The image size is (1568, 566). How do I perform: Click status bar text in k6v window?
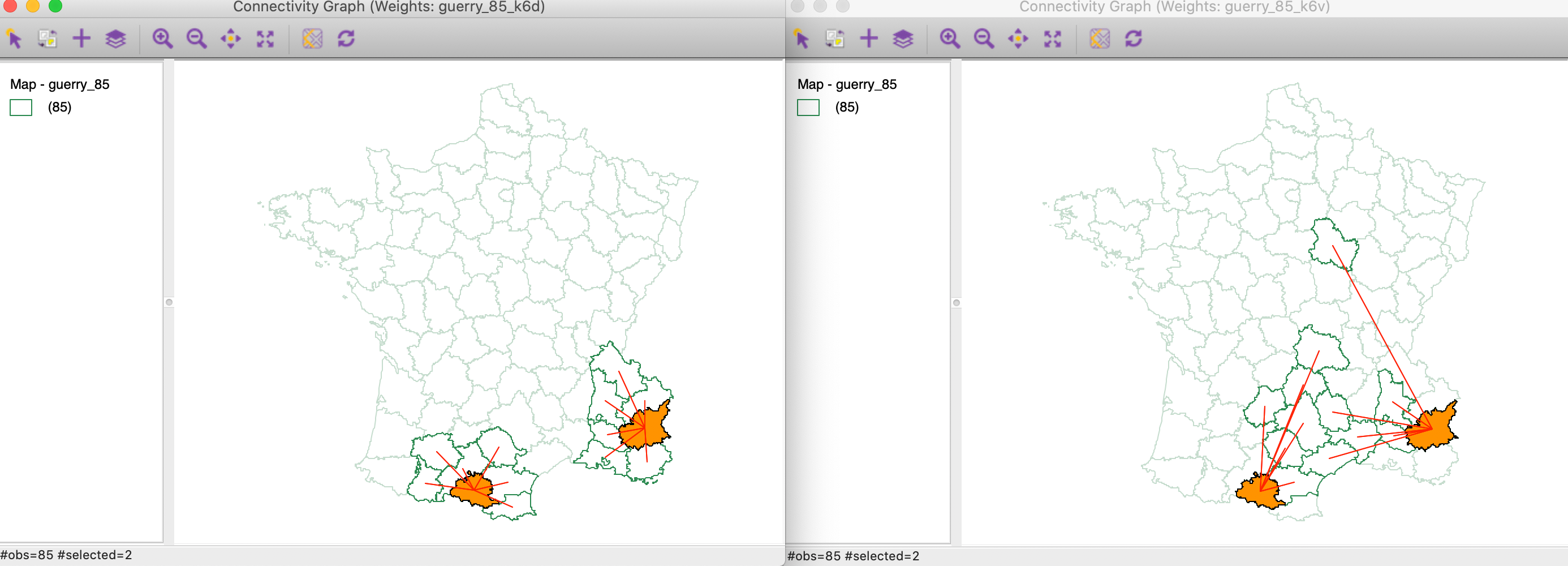point(853,556)
